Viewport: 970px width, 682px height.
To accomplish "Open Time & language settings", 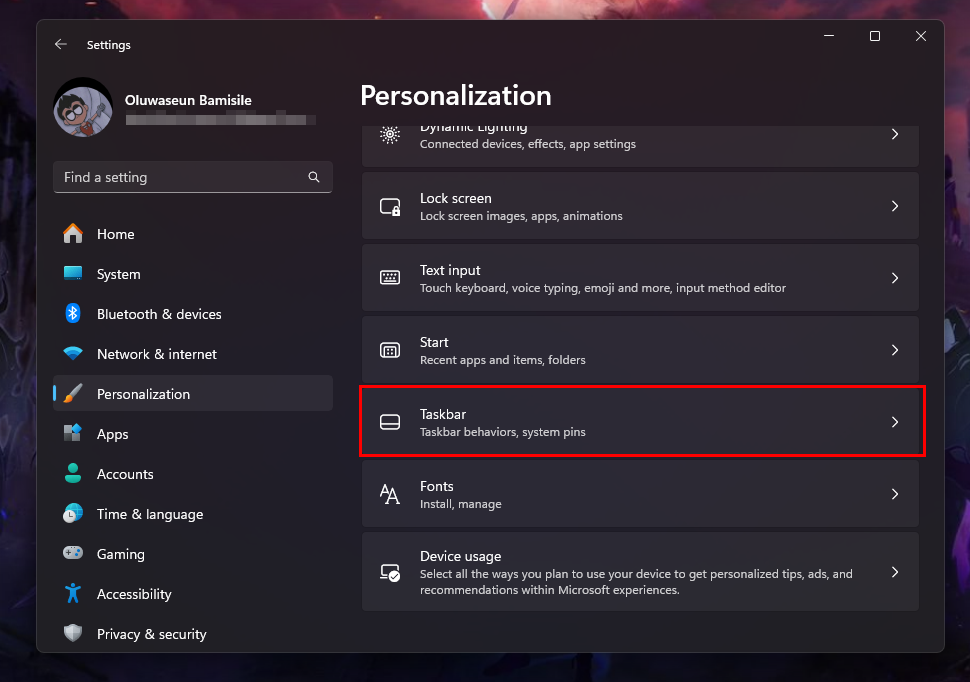I will tap(193, 514).
